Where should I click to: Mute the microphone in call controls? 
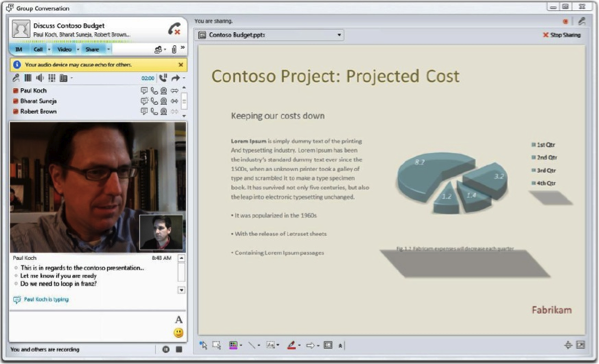[16, 78]
